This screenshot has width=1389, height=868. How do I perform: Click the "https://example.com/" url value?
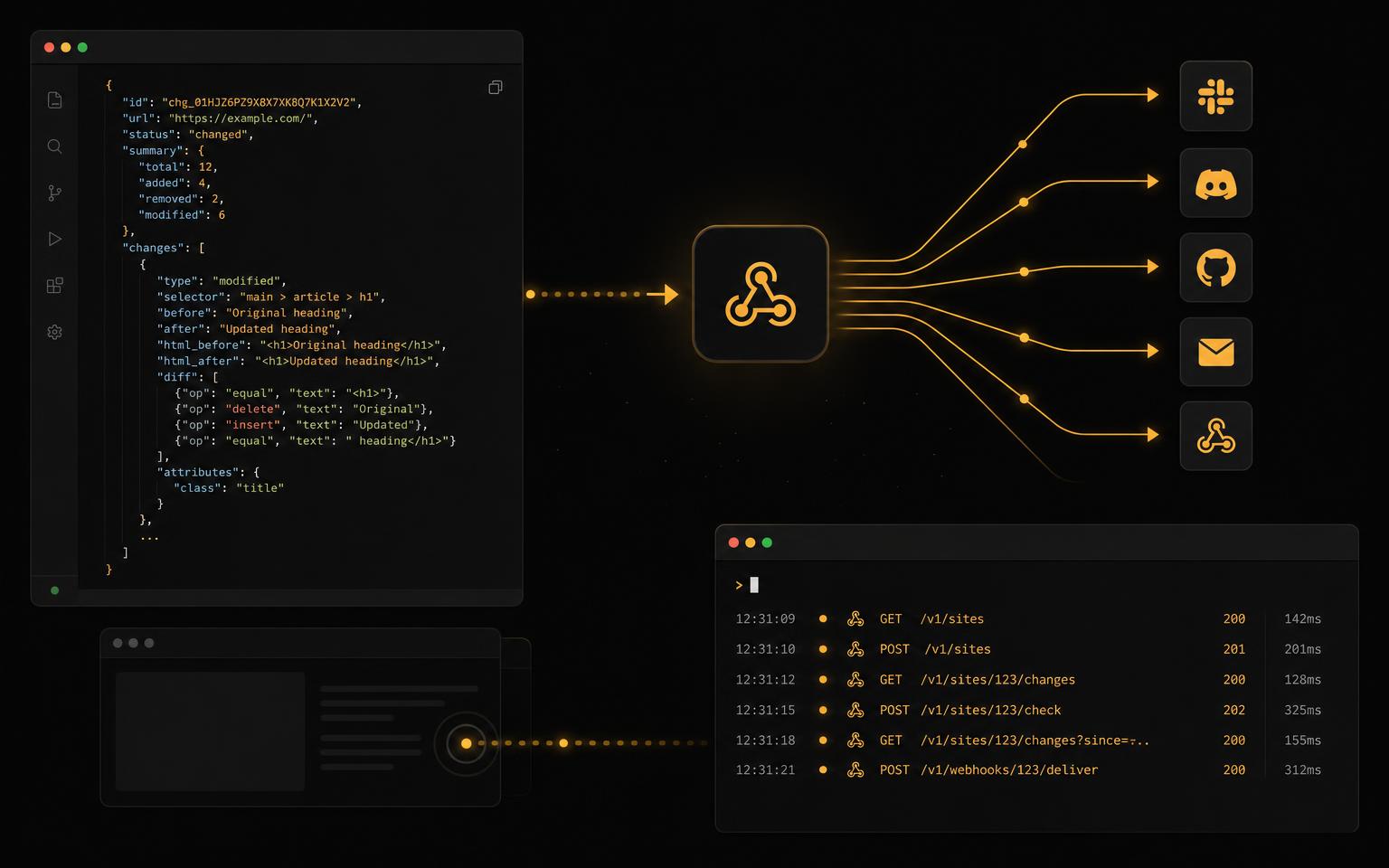coord(241,118)
